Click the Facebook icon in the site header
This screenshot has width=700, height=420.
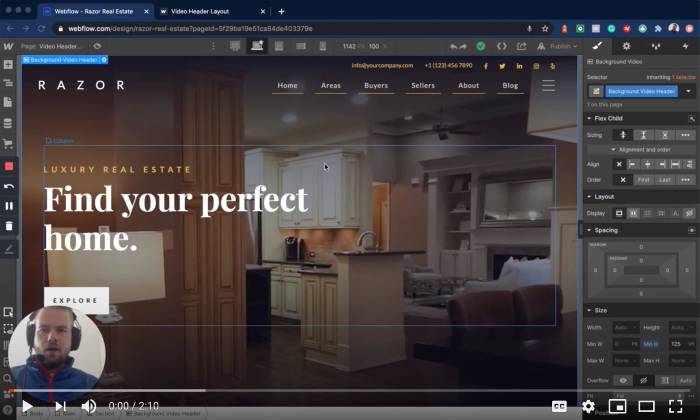click(x=486, y=66)
